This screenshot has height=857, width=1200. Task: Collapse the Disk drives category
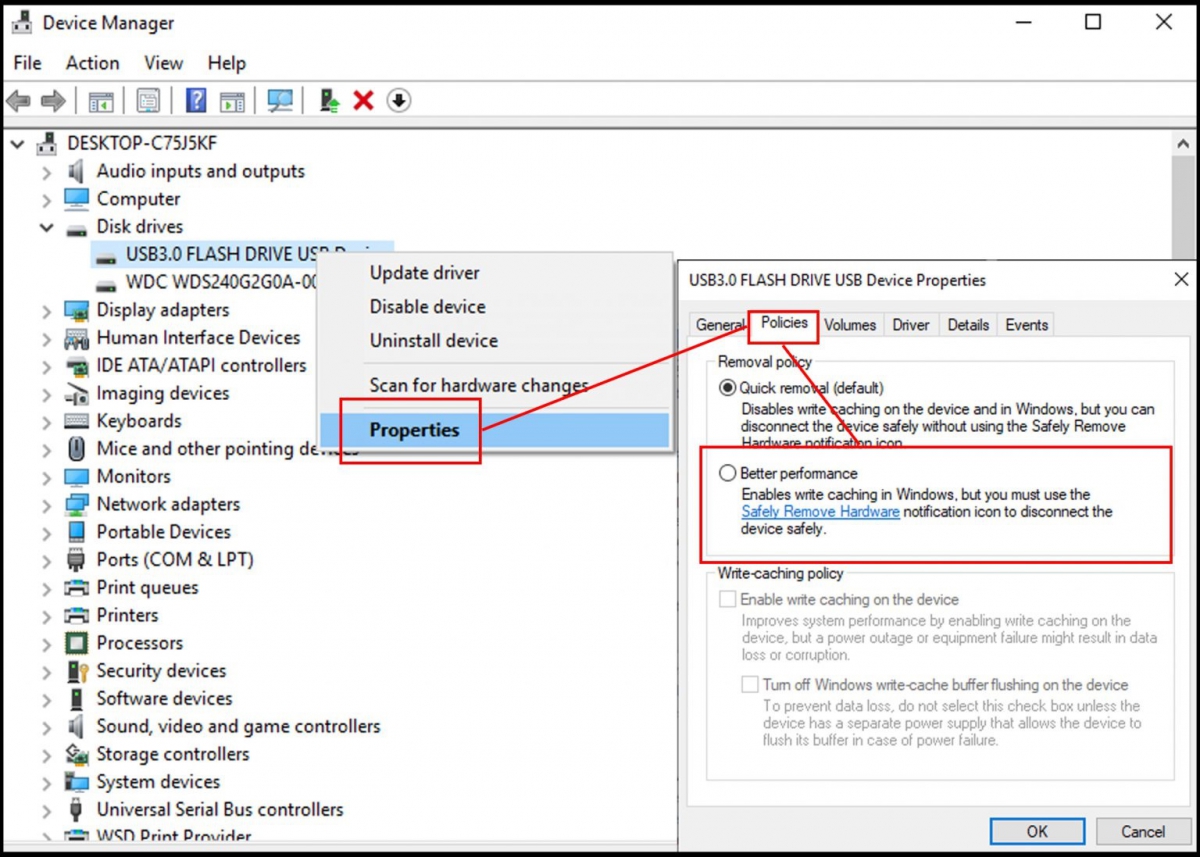(46, 228)
